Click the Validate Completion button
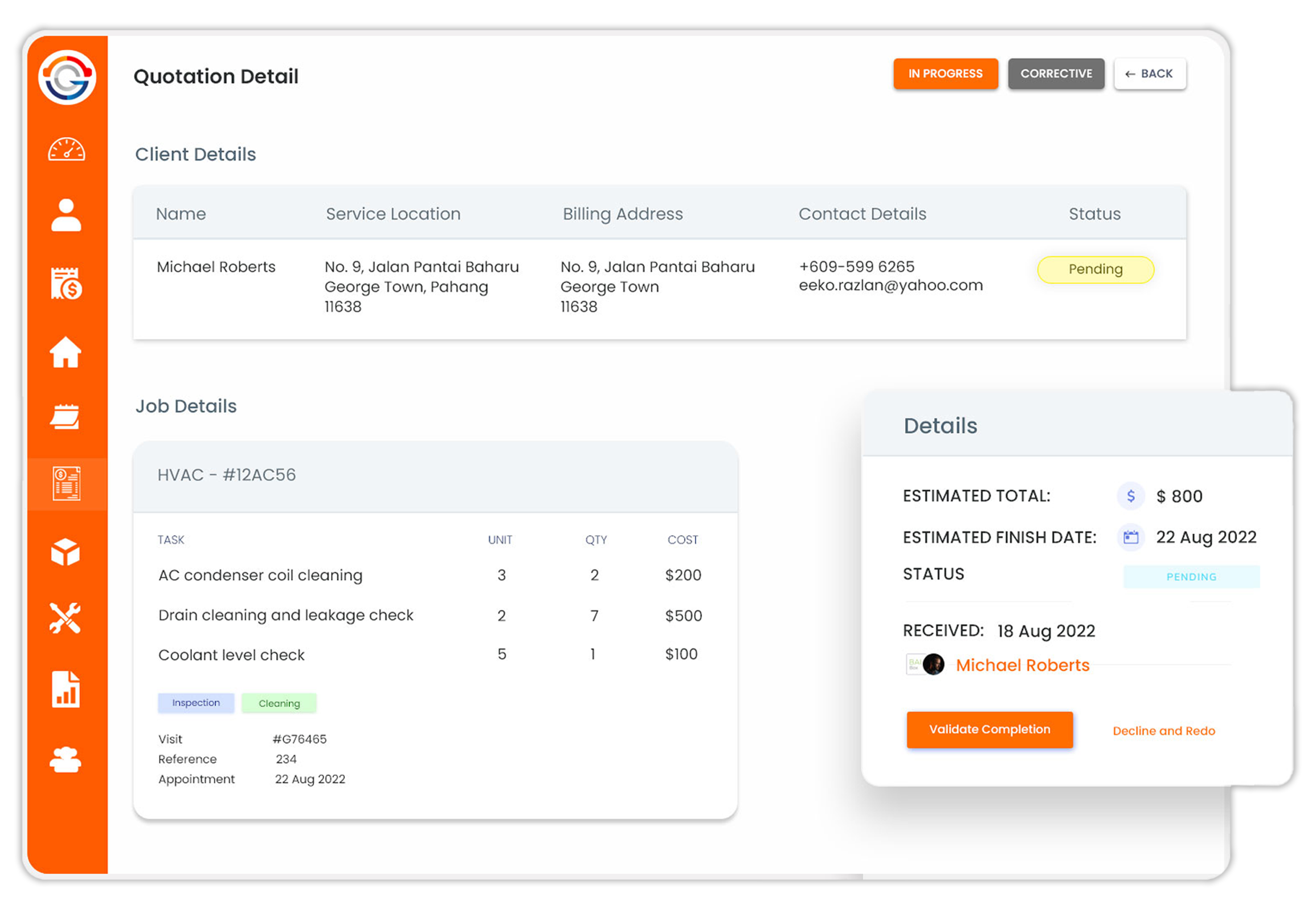1316x912 pixels. (x=990, y=730)
